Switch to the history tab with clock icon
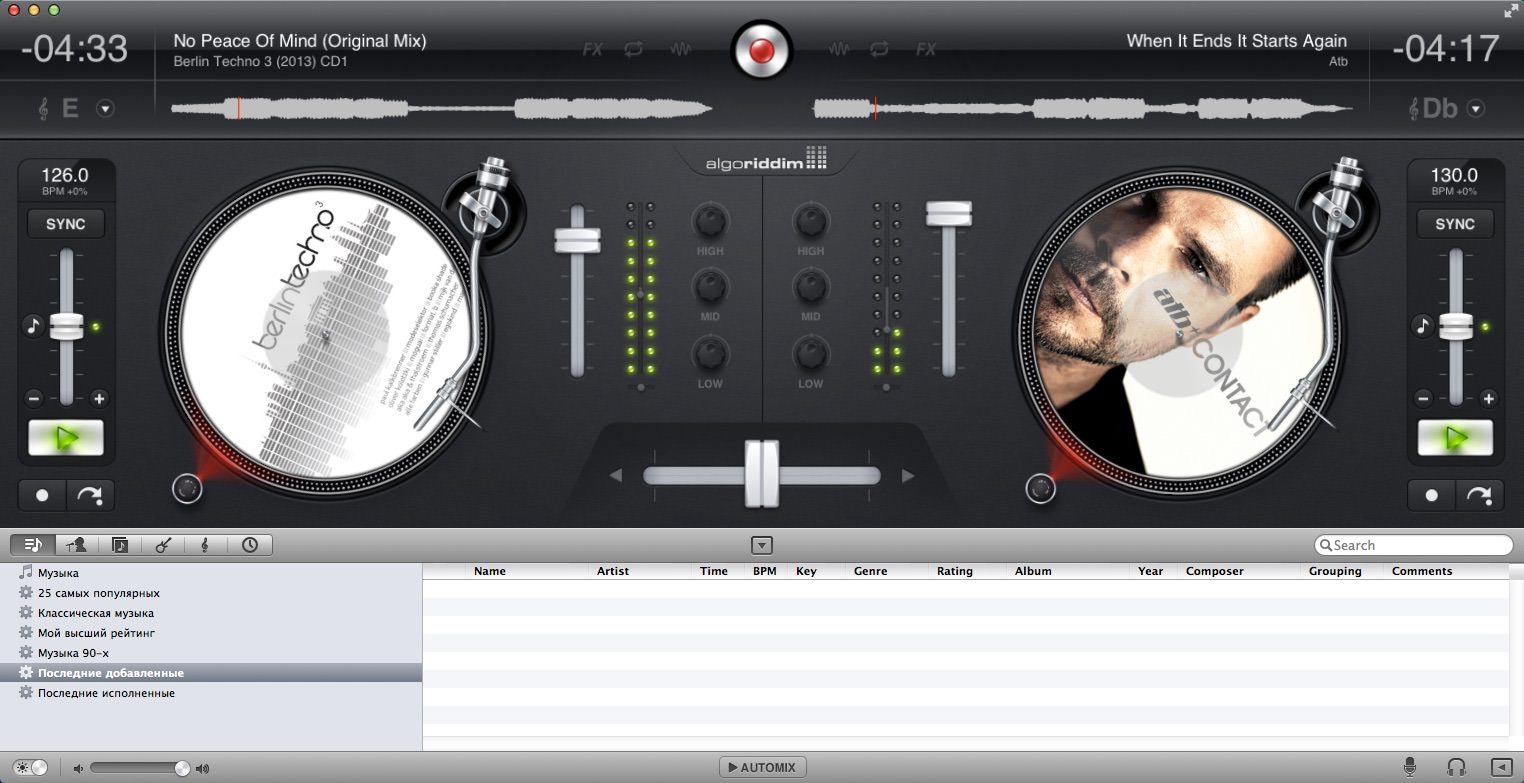This screenshot has width=1524, height=783. point(250,545)
